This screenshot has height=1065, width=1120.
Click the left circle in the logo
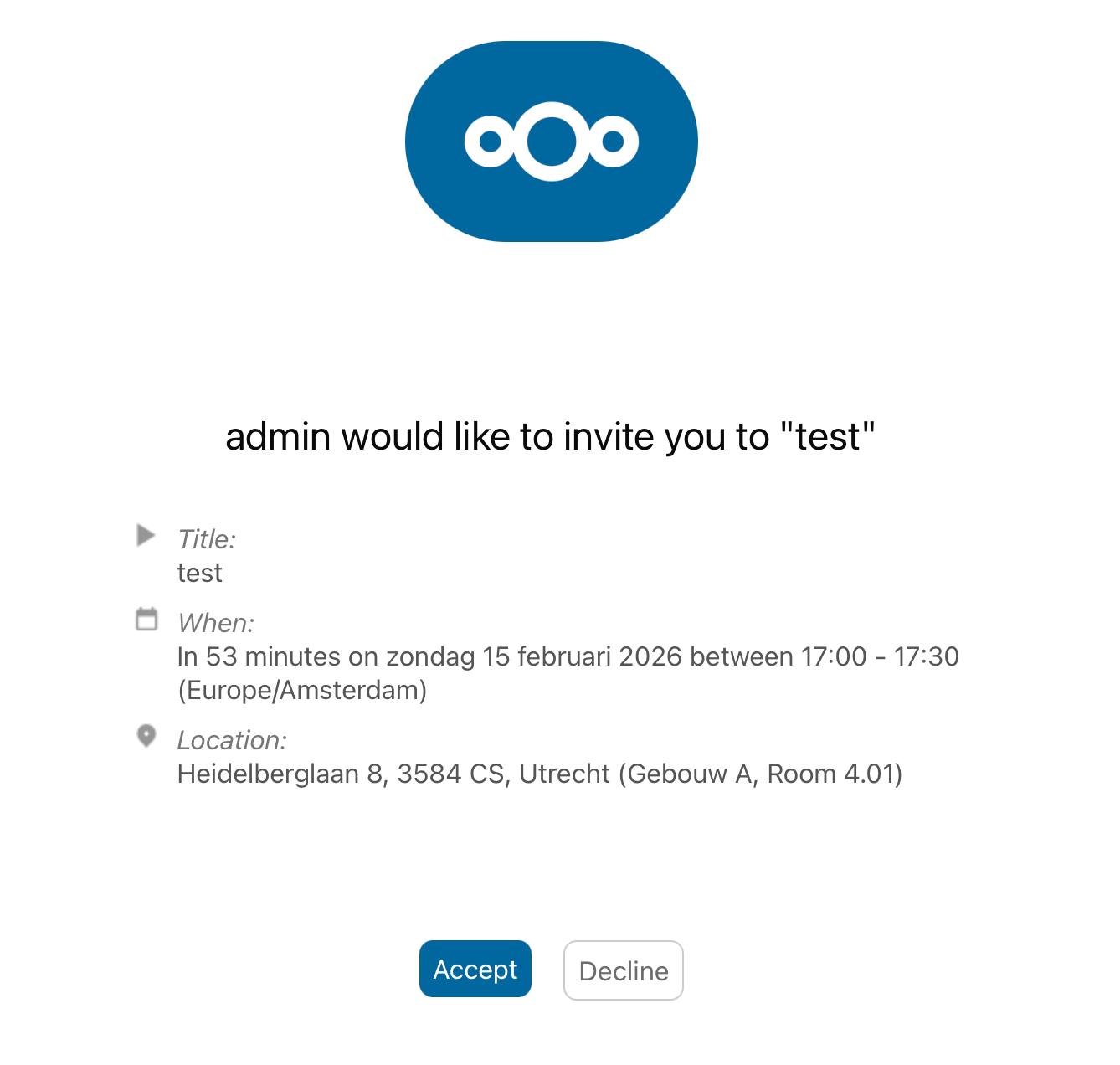point(489,141)
